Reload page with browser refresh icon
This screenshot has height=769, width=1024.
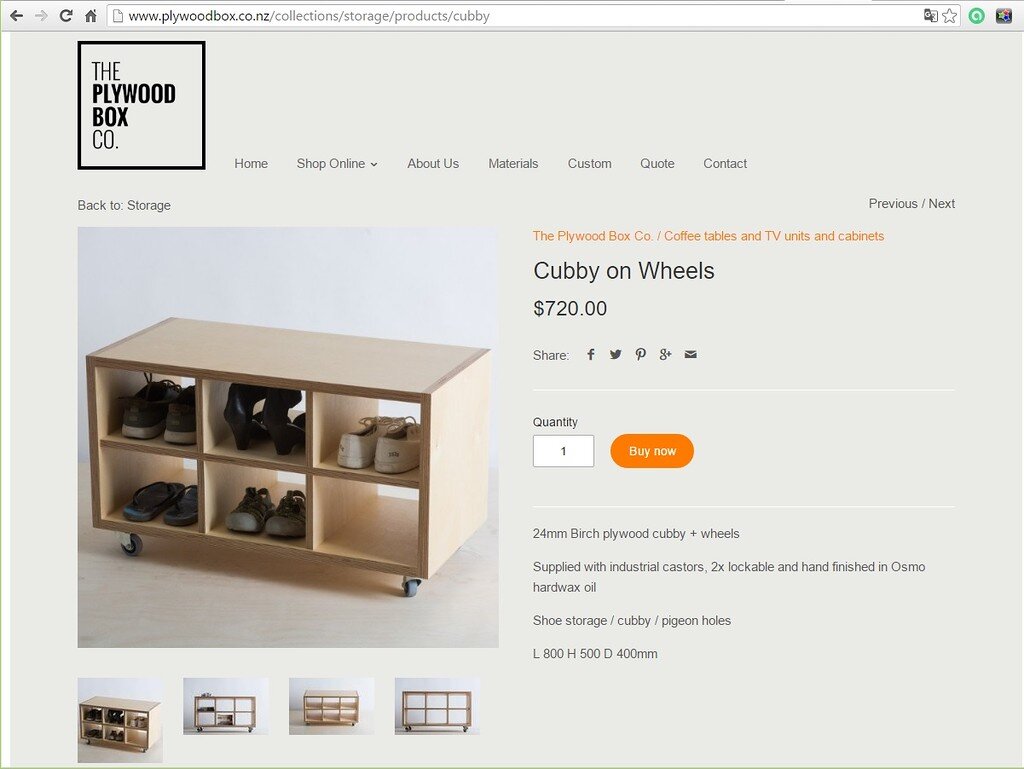coord(65,16)
